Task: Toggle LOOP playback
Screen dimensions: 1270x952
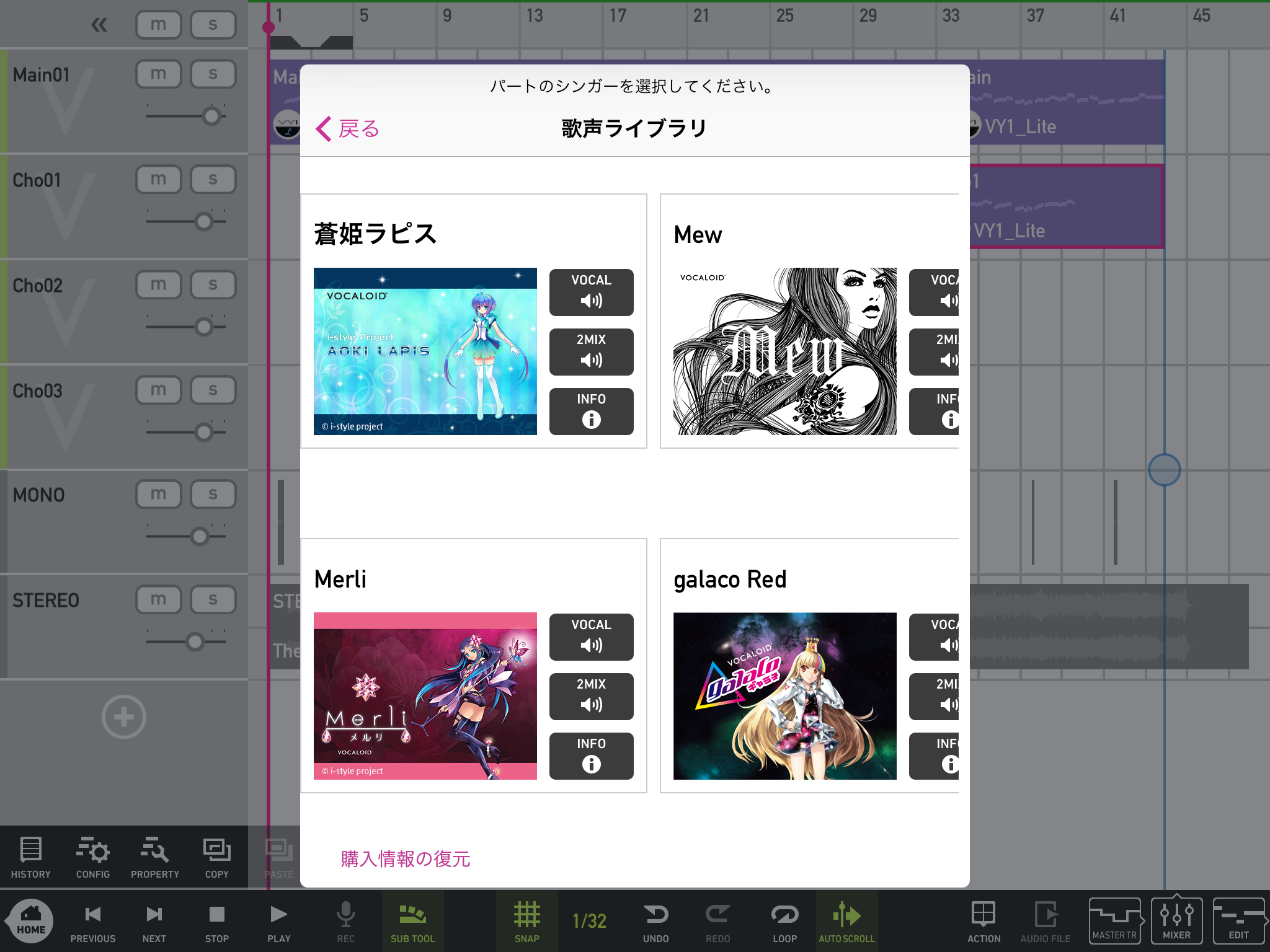Action: tap(785, 922)
